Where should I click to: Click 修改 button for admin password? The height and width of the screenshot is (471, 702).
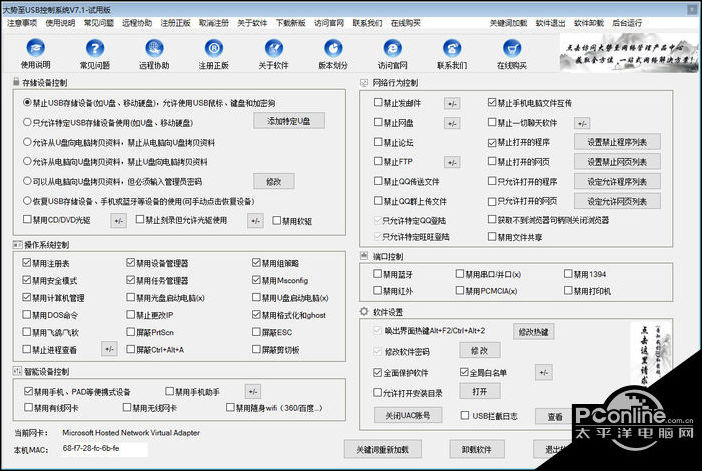tap(274, 181)
